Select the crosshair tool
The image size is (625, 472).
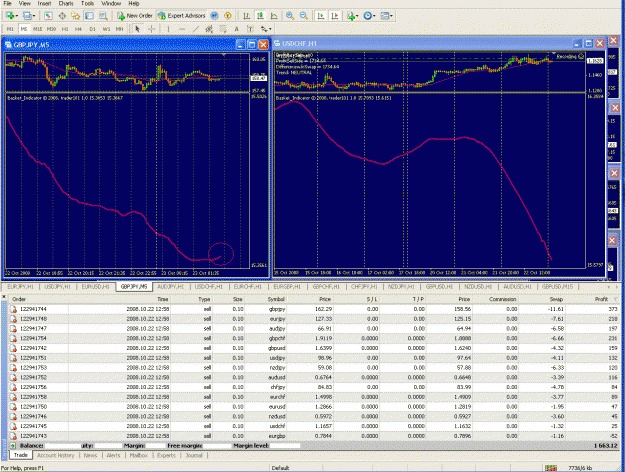pyautogui.click(x=151, y=29)
